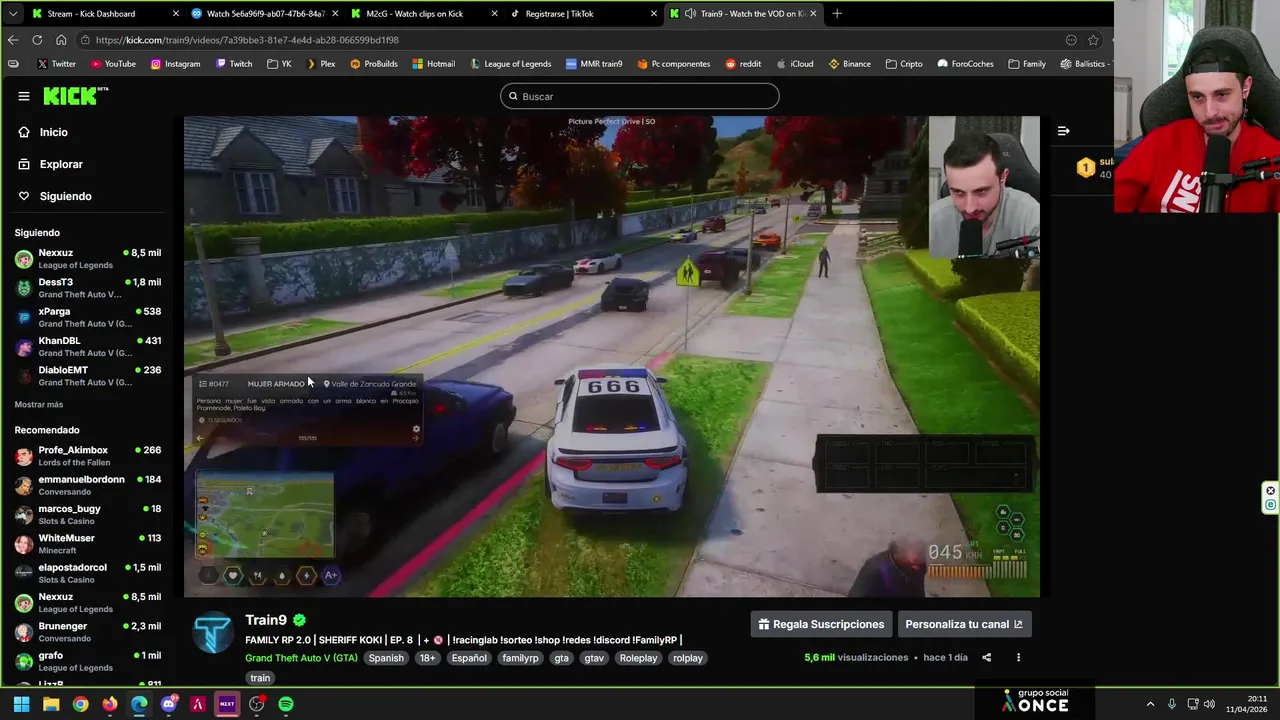Click WhiteMuser channel avatar
Screen dimensions: 1280x720
tap(24, 544)
